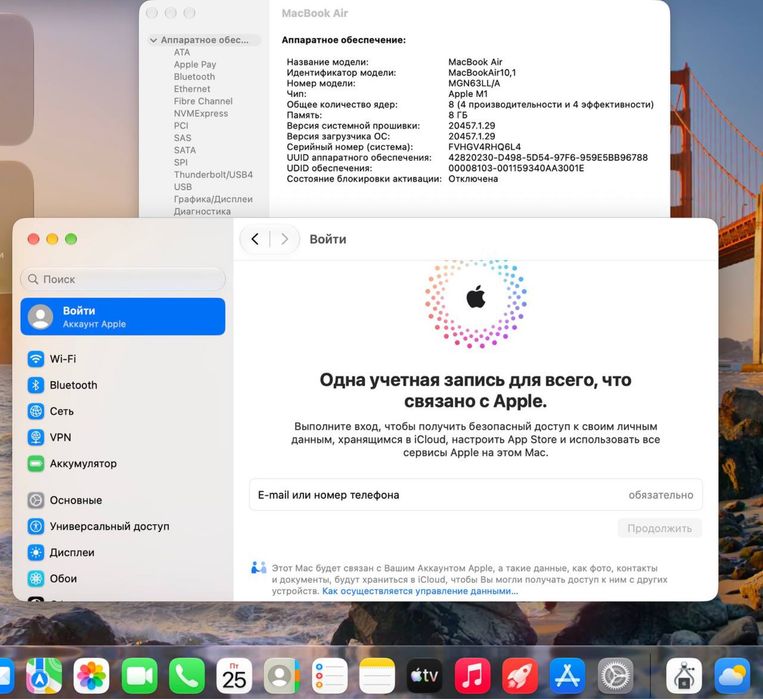Select SPI in System Information sidebar

(x=181, y=162)
